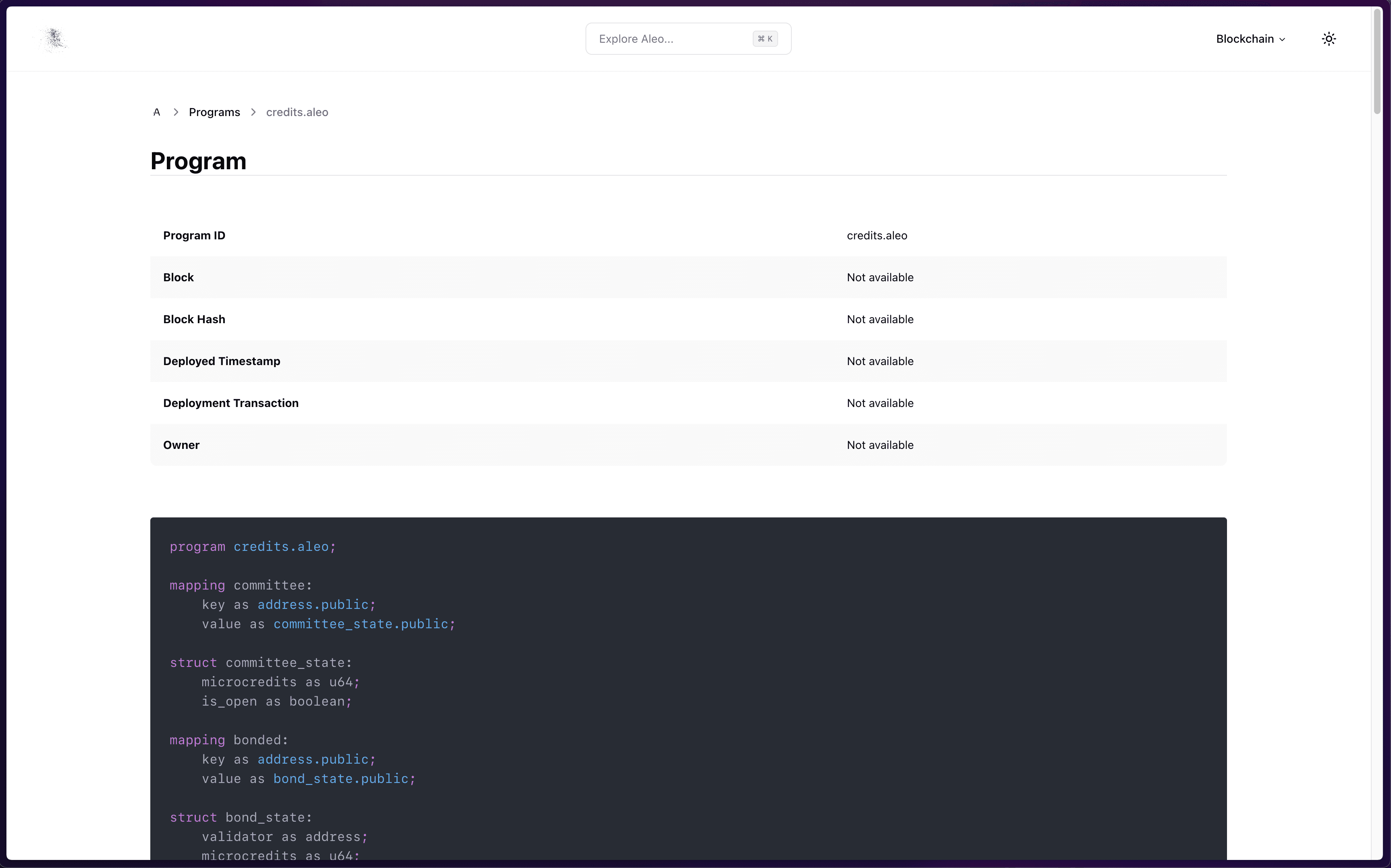
Task: Click 'is_open as boolean;' code line
Action: [x=277, y=702]
